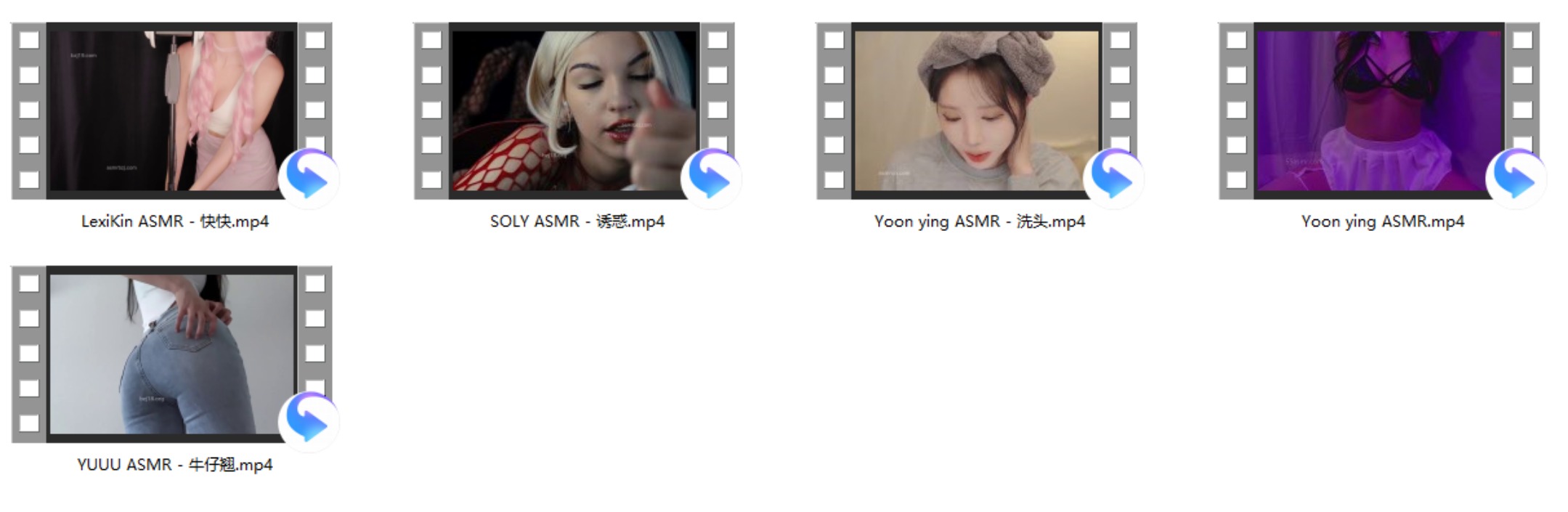The image size is (1568, 512).
Task: Click the blue arrow badge on SOLY ASMR video
Action: [711, 178]
